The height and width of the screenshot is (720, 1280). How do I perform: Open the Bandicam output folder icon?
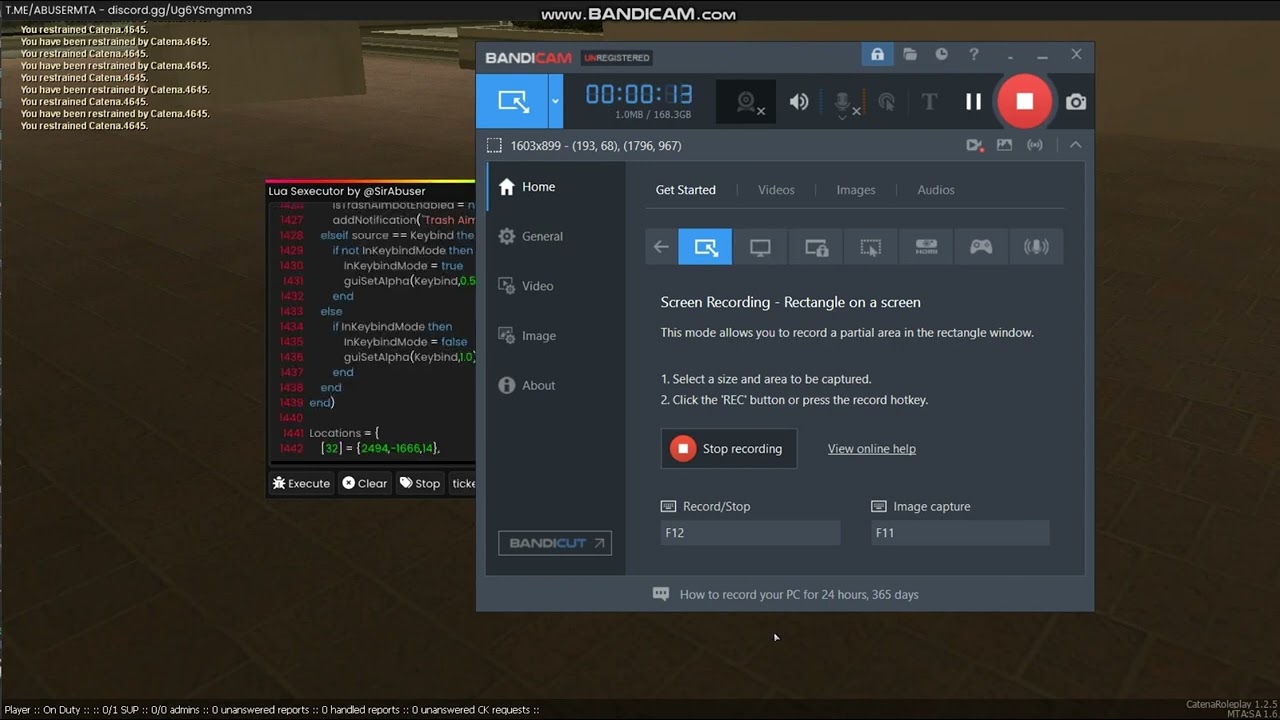(910, 55)
